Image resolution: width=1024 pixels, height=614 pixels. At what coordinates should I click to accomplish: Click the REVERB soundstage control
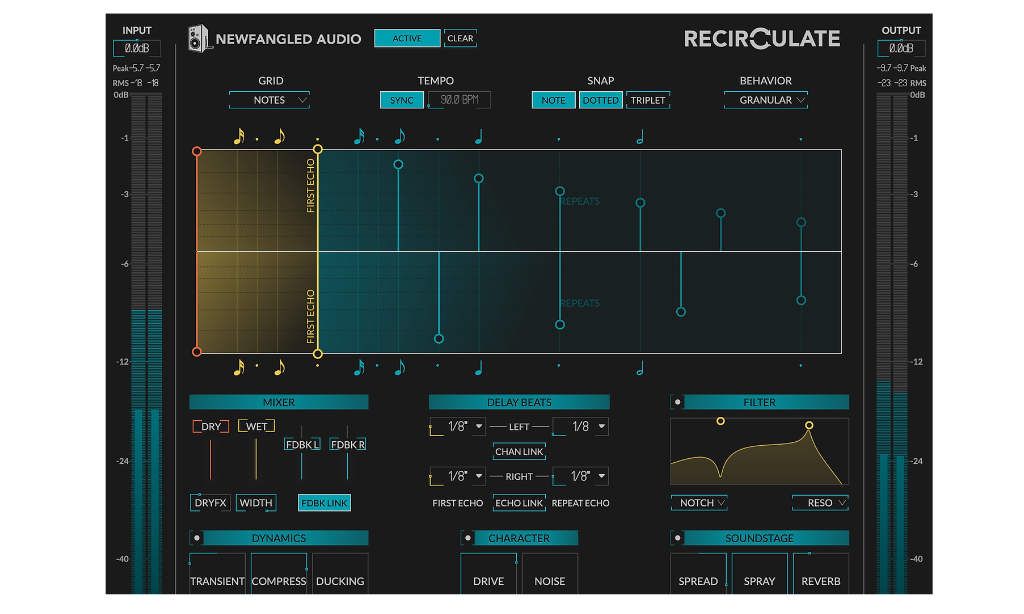[x=821, y=574]
